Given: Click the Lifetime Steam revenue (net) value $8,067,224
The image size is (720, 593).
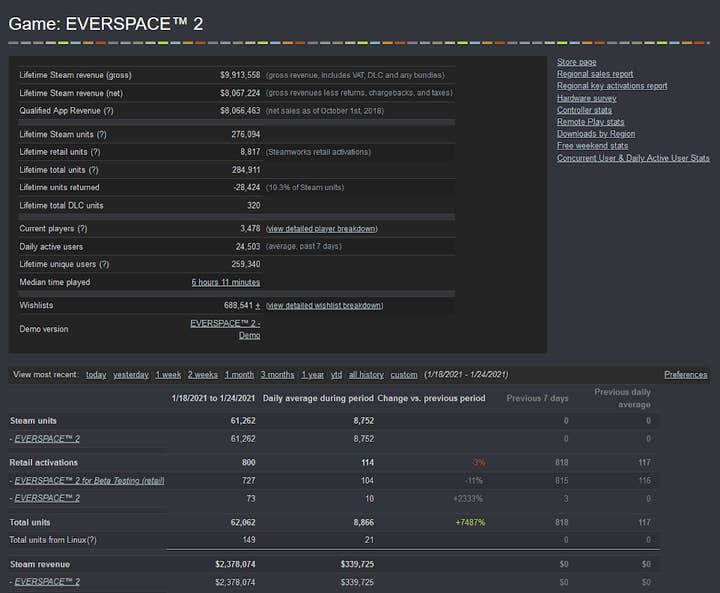Looking at the screenshot, I should [x=240, y=93].
